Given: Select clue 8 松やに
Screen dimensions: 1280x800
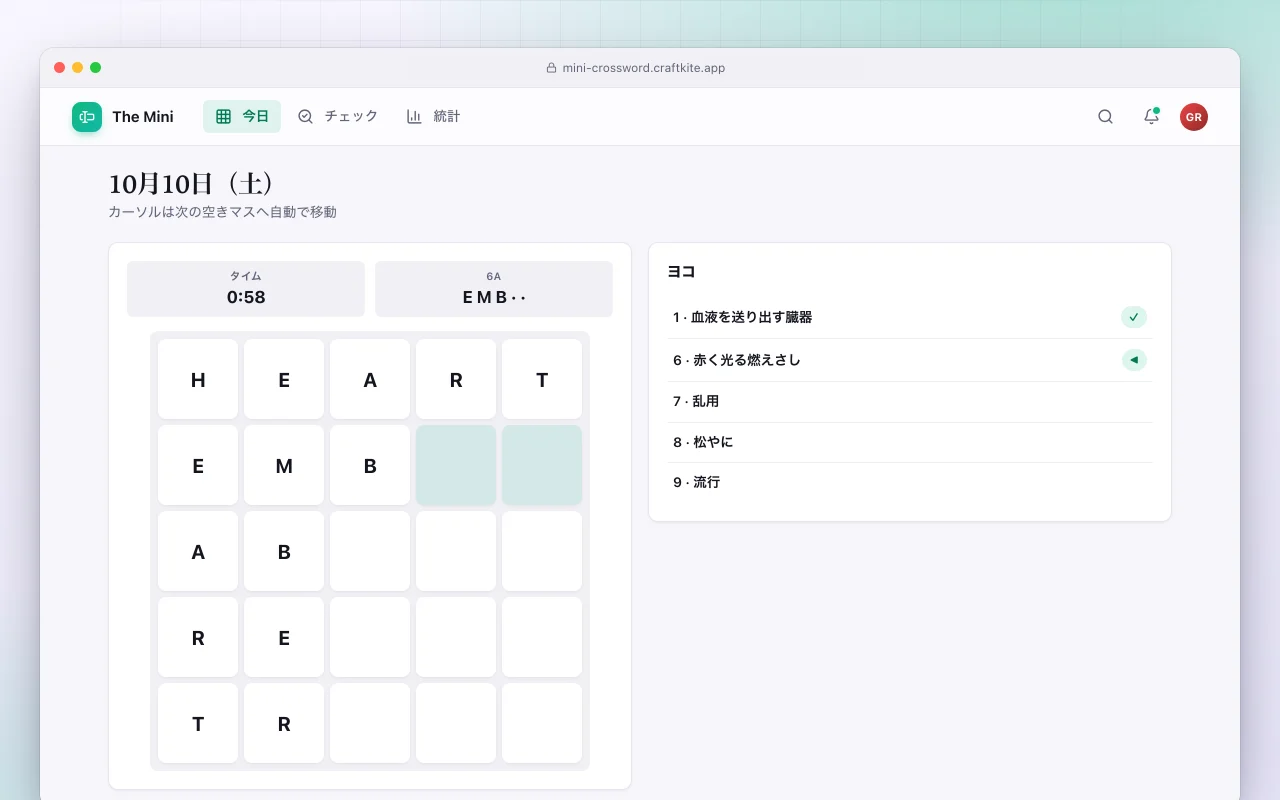Looking at the screenshot, I should (909, 442).
